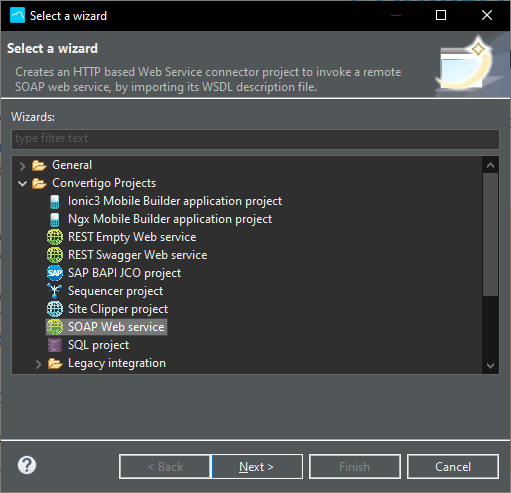Select Sequencer project entry
The height and width of the screenshot is (493, 511).
pos(115,291)
